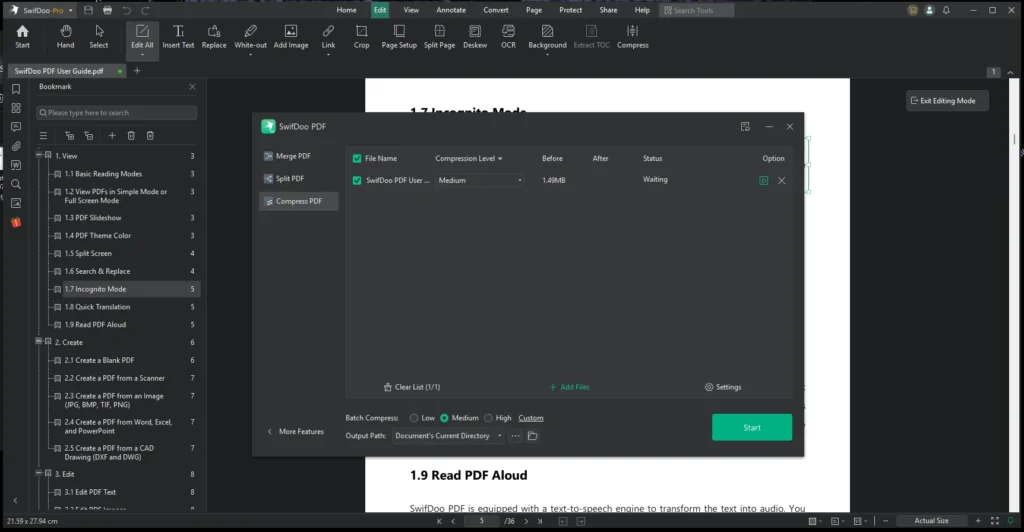Launch the OCR tool
This screenshot has height=532, width=1024.
pos(508,37)
